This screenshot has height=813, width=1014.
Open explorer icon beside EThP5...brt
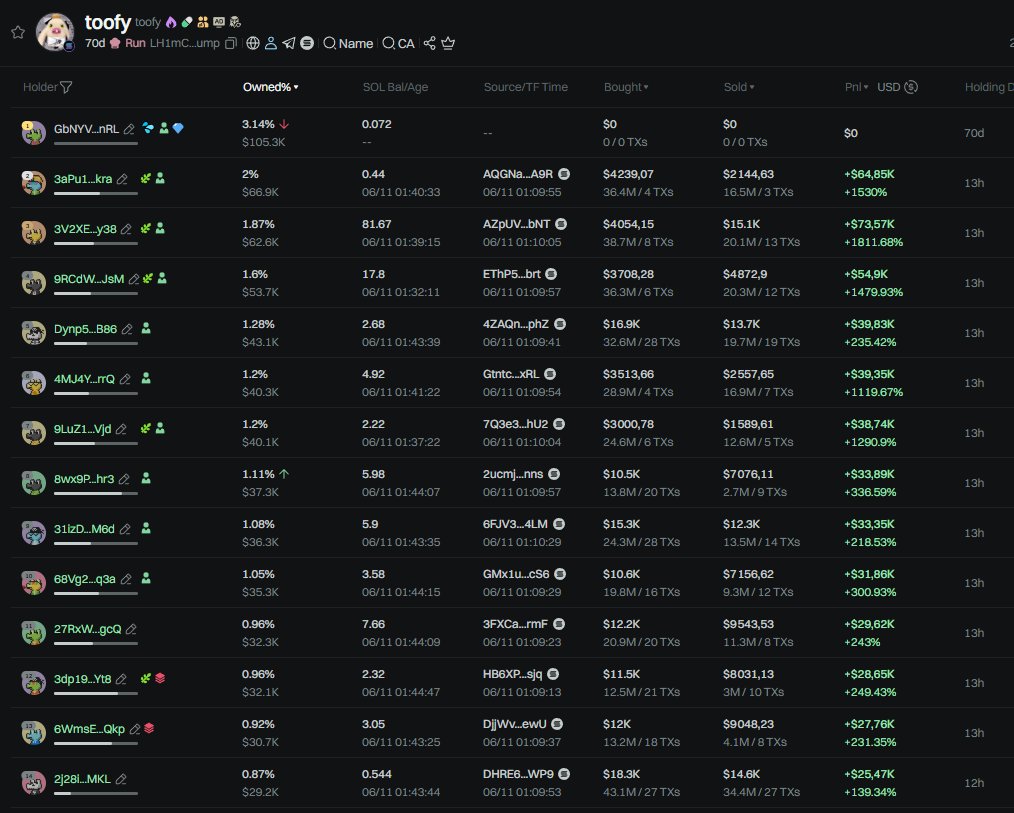point(551,274)
